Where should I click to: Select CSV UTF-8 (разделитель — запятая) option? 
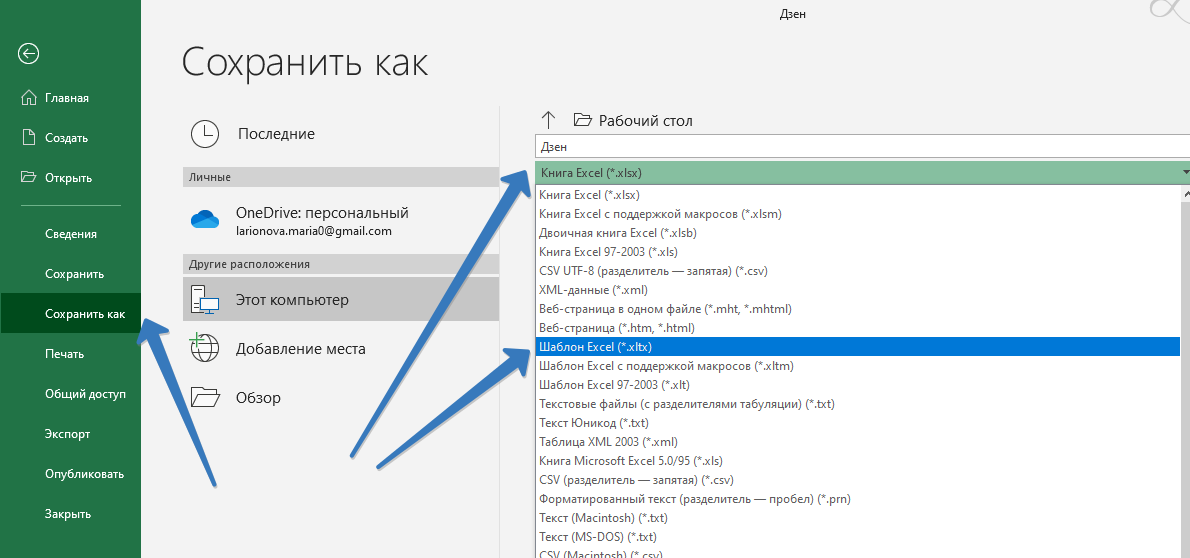[858, 271]
